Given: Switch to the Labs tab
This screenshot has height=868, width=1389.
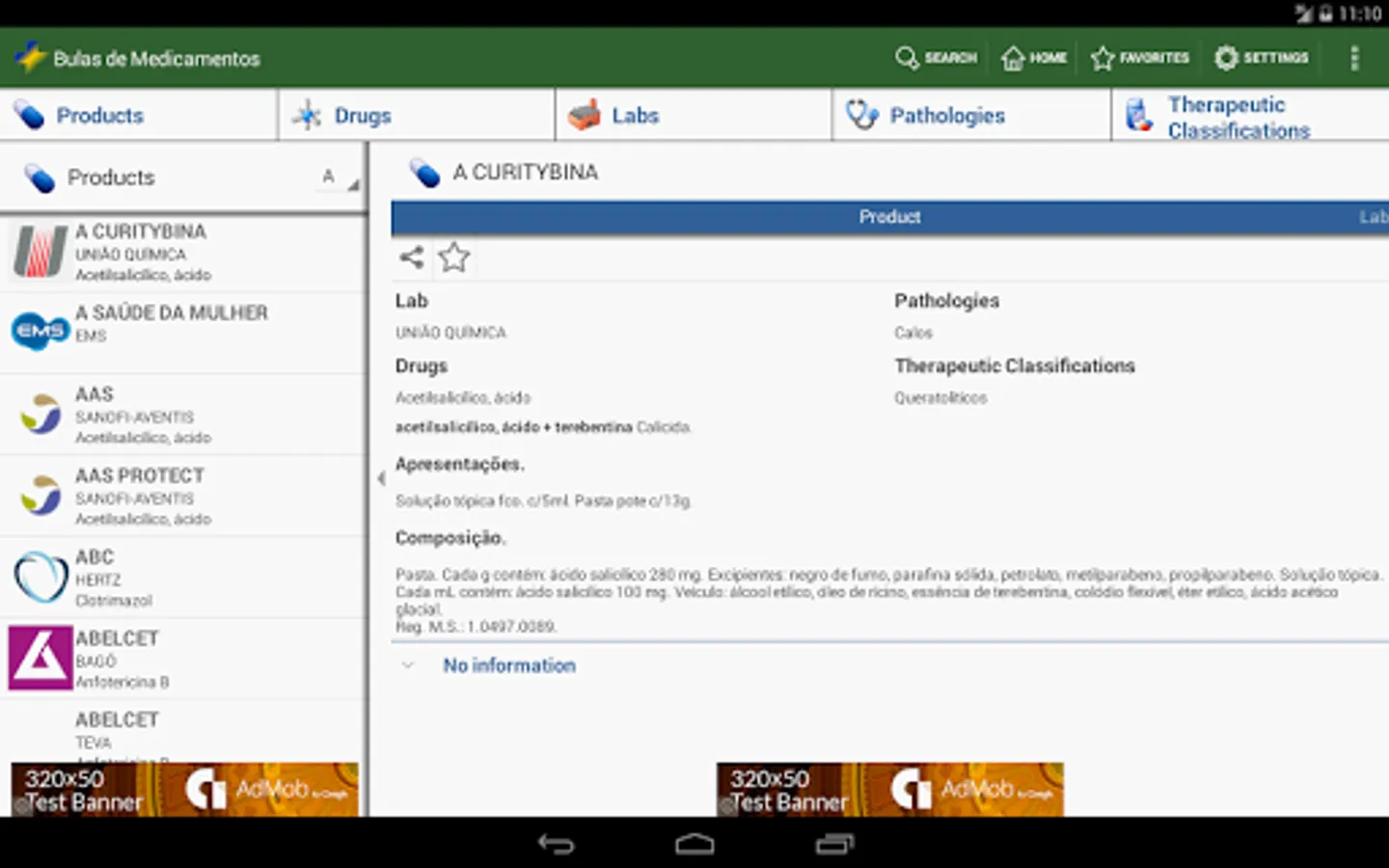Looking at the screenshot, I should [x=694, y=116].
